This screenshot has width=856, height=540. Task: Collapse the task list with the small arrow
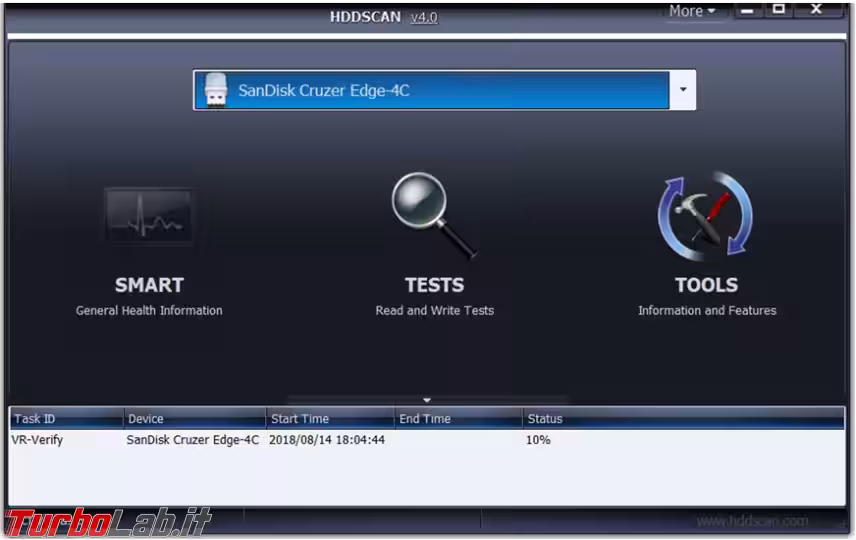click(427, 400)
